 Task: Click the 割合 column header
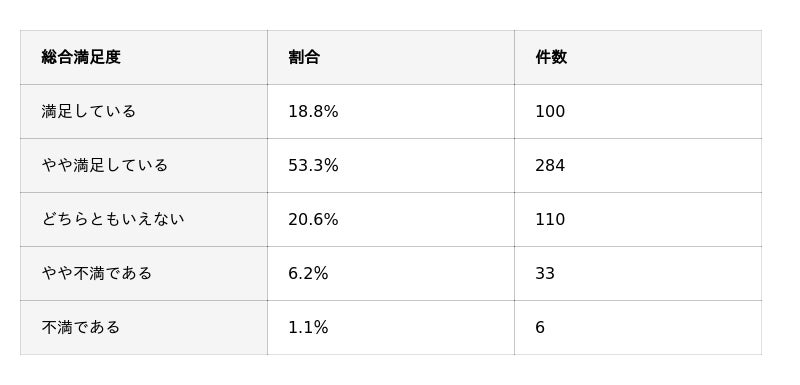pos(391,57)
